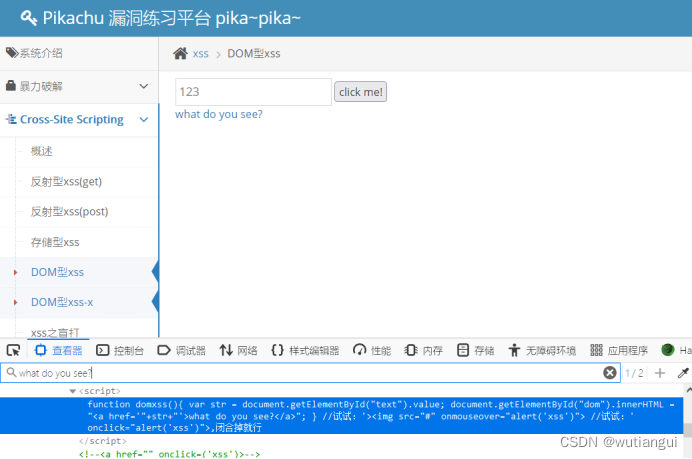Click the closing </script> tag line

click(x=103, y=441)
